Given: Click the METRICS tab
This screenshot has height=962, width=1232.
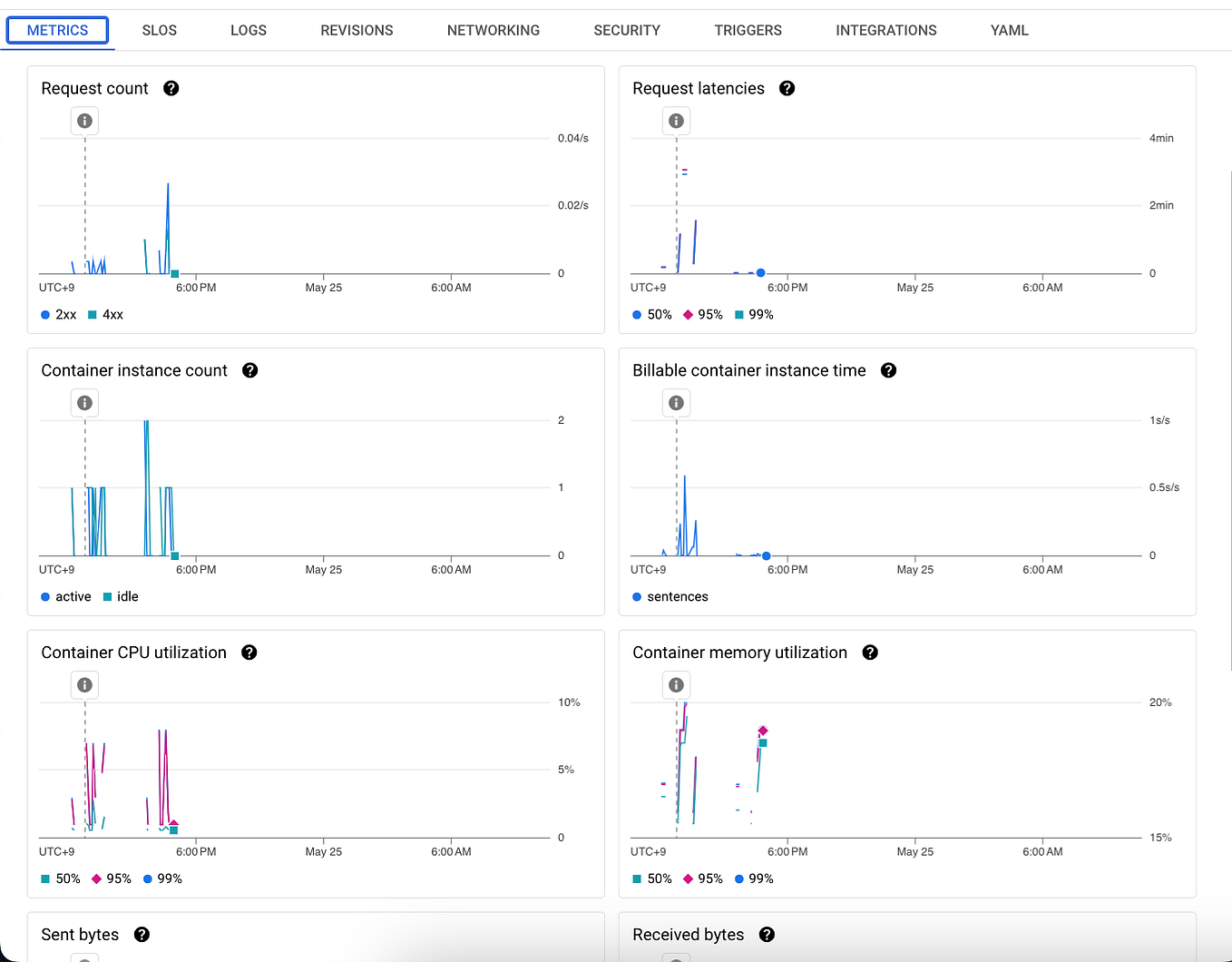Looking at the screenshot, I should tap(57, 30).
